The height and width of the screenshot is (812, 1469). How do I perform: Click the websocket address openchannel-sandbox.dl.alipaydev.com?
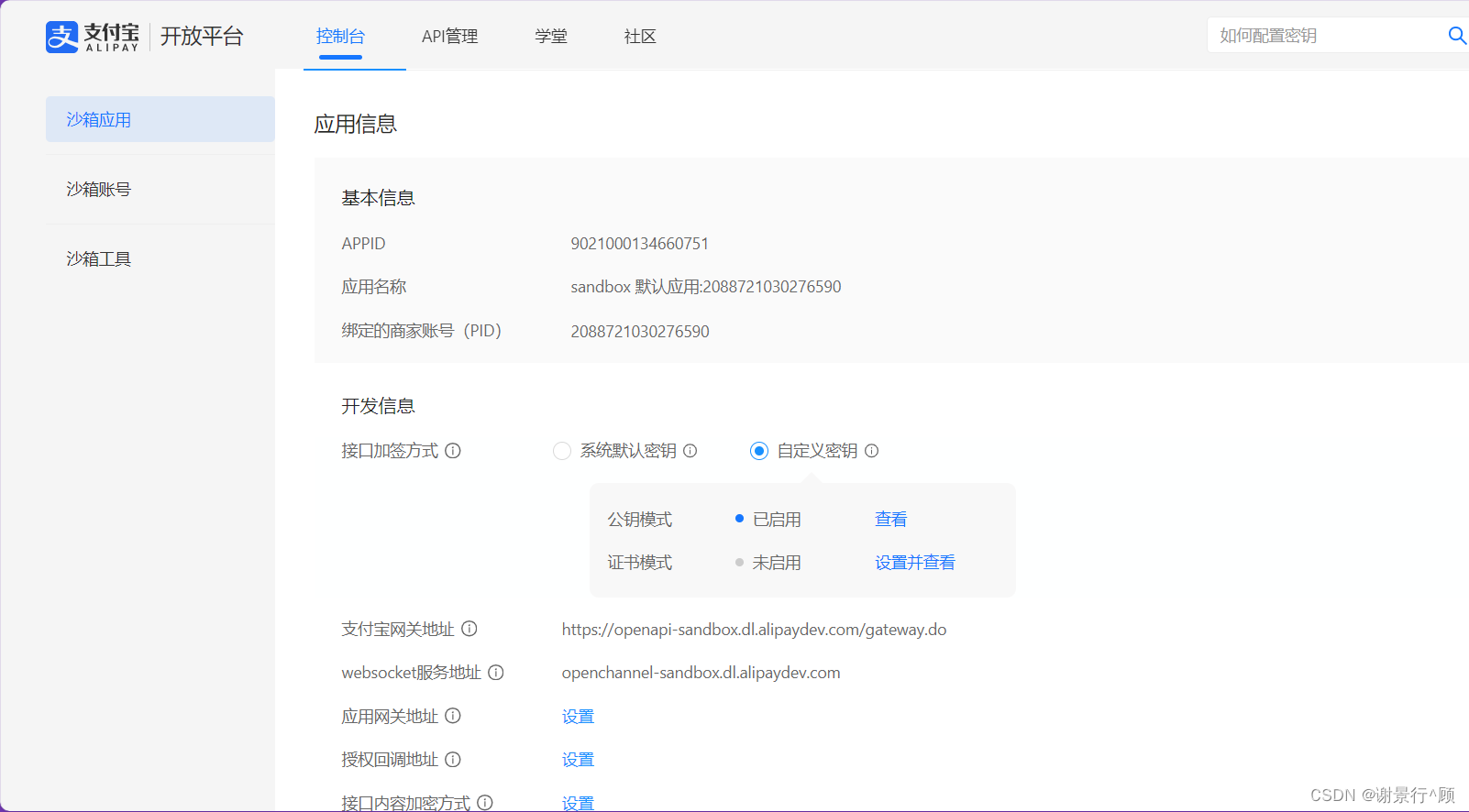(x=701, y=673)
